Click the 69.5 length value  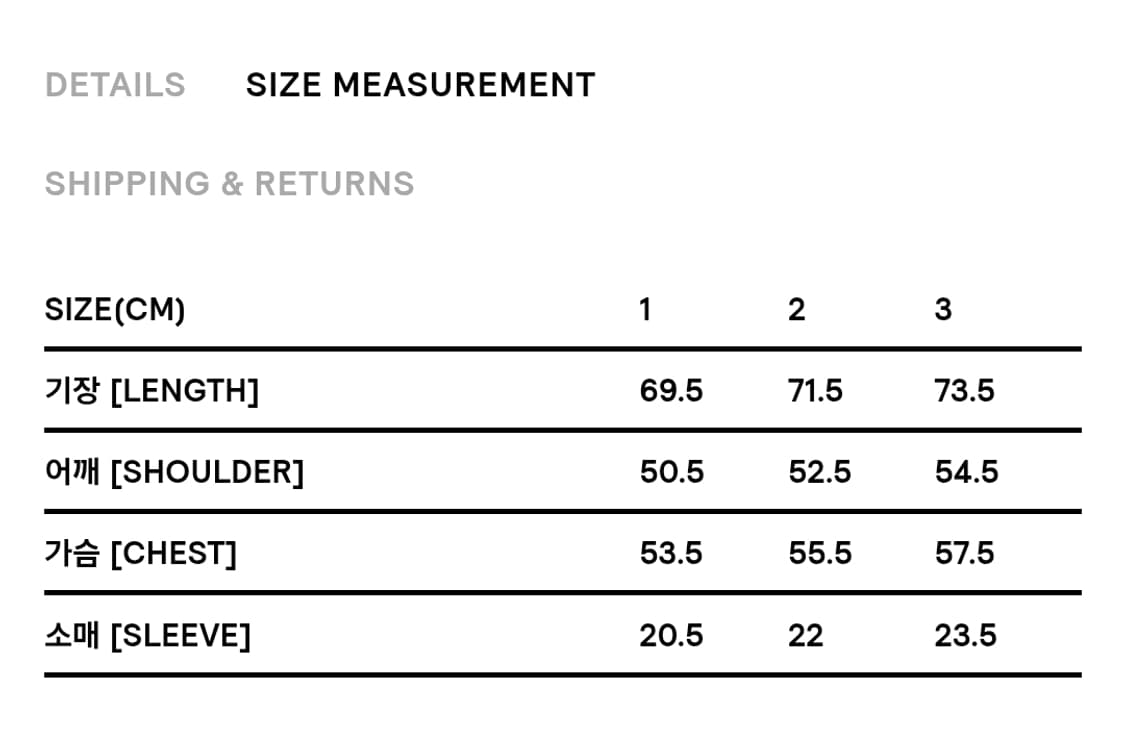point(671,390)
